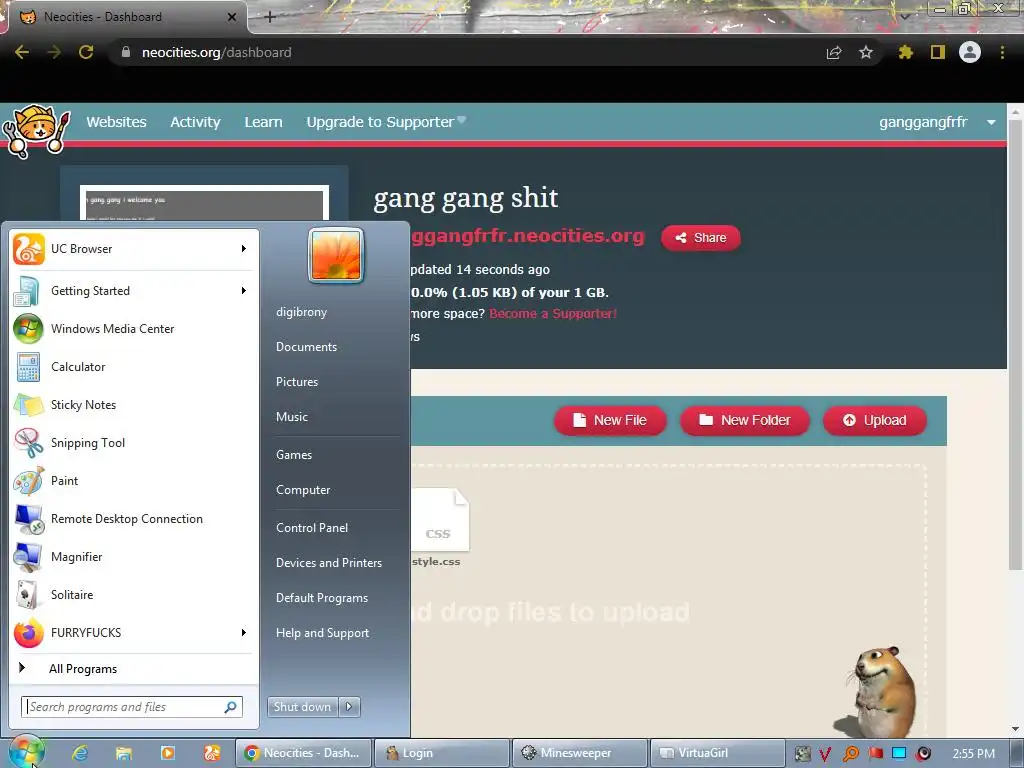Image resolution: width=1024 pixels, height=768 pixels.
Task: Launch the Magnifier
Action: pyautogui.click(x=132, y=556)
